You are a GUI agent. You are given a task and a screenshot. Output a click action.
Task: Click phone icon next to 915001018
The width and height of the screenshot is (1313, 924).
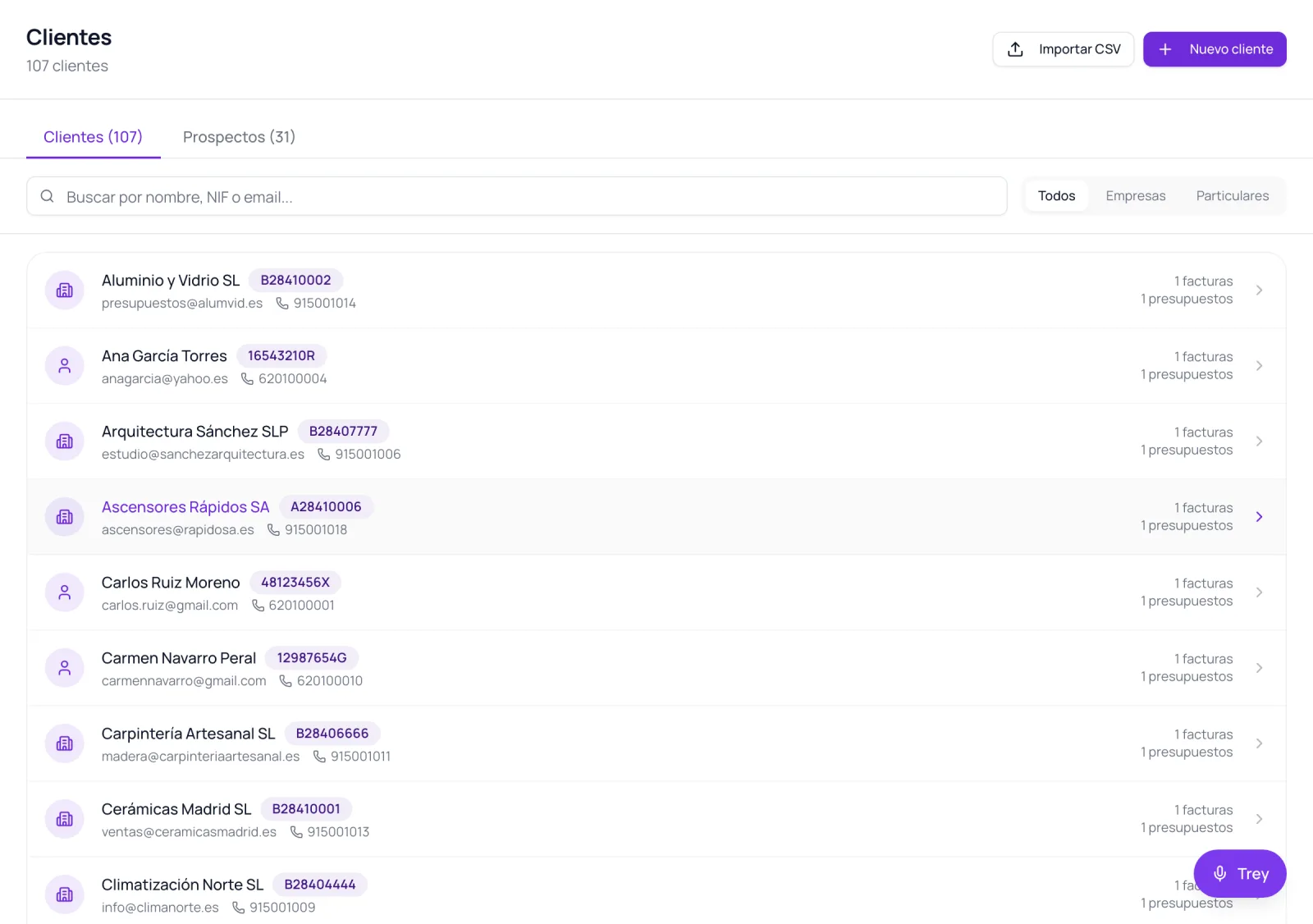click(x=273, y=529)
